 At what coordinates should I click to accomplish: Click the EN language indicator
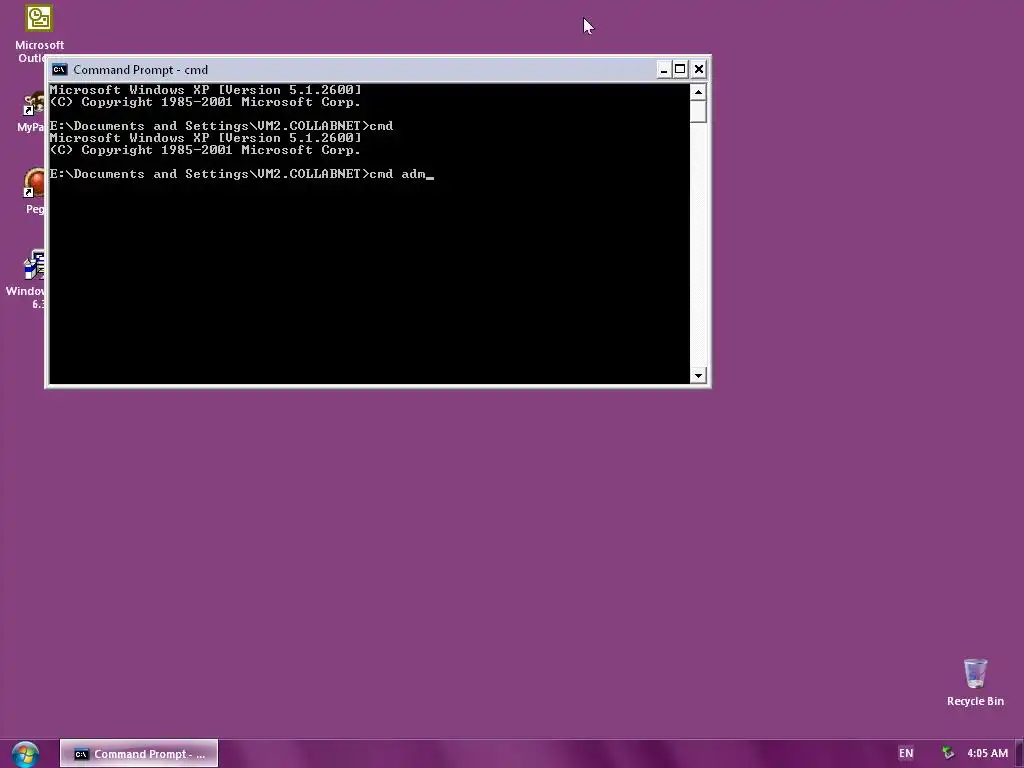pos(906,753)
